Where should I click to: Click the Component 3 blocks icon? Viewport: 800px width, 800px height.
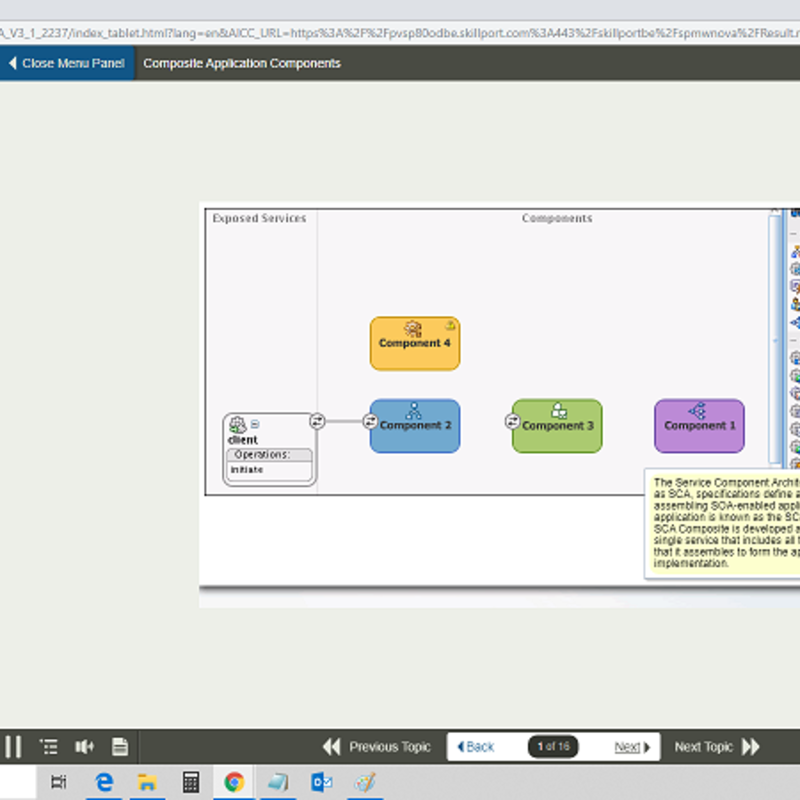click(559, 411)
